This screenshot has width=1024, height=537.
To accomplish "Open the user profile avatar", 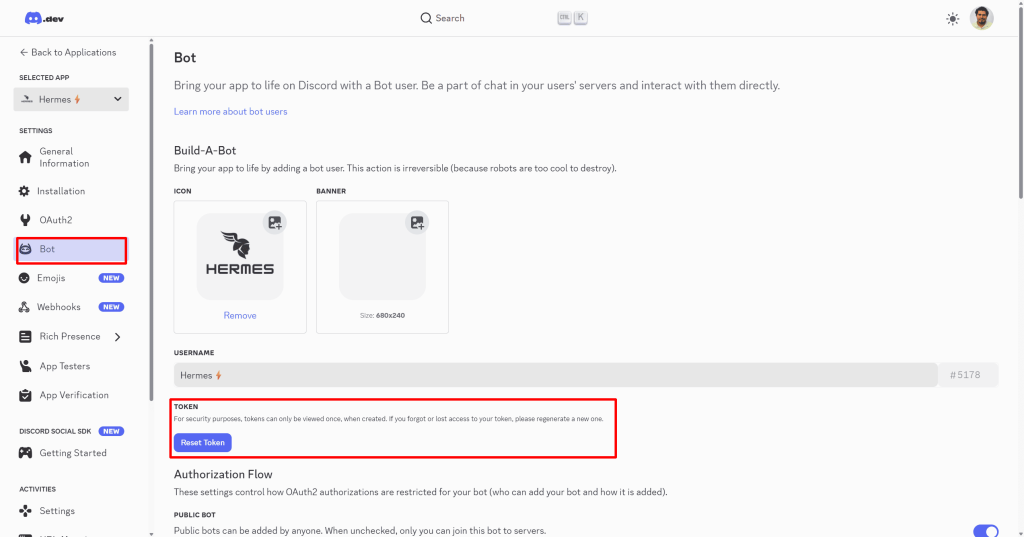I will 982,18.
